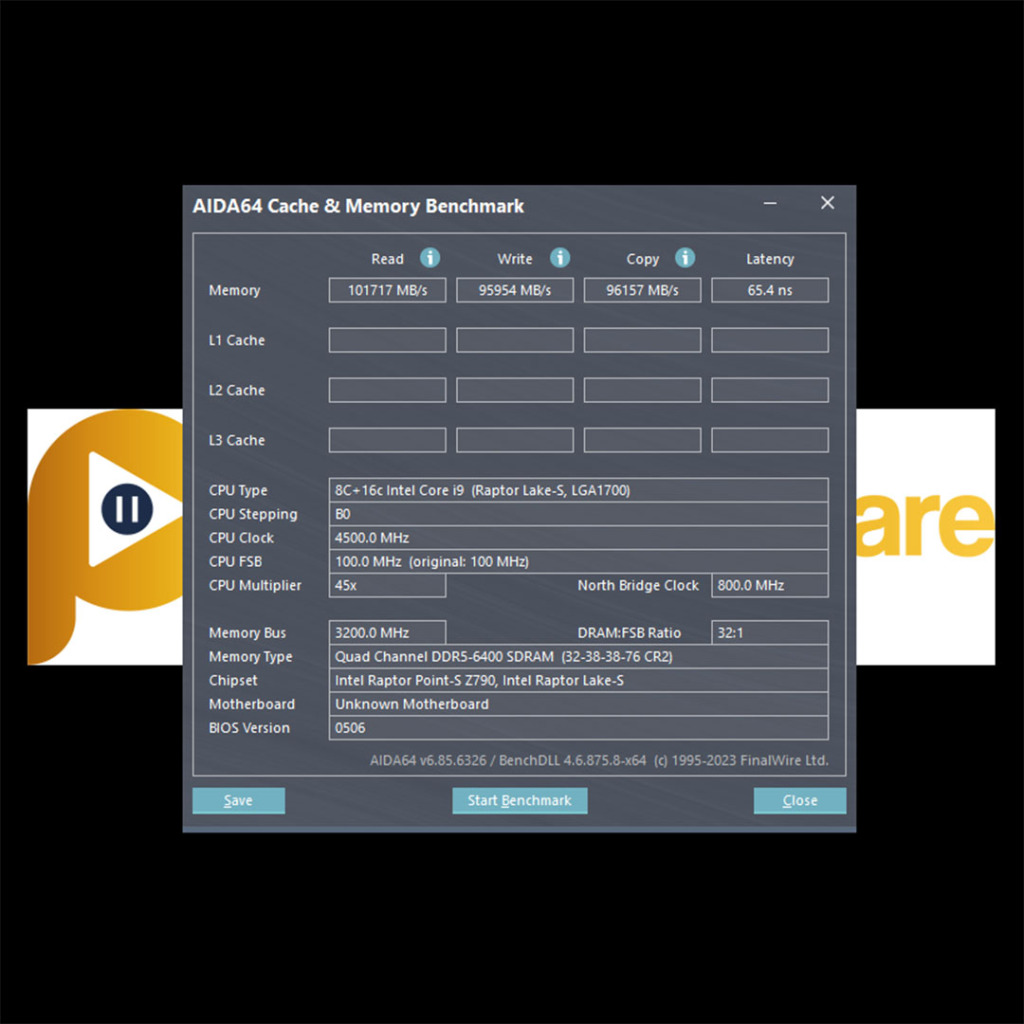Click the Memory row label

tap(234, 290)
